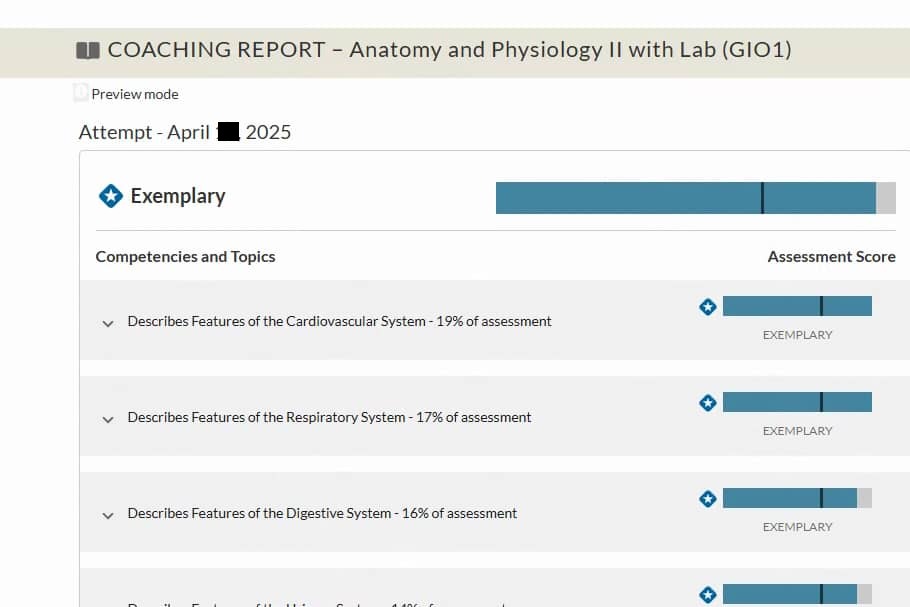
Task: Click the book icon beside Coaching Report
Action: point(88,50)
